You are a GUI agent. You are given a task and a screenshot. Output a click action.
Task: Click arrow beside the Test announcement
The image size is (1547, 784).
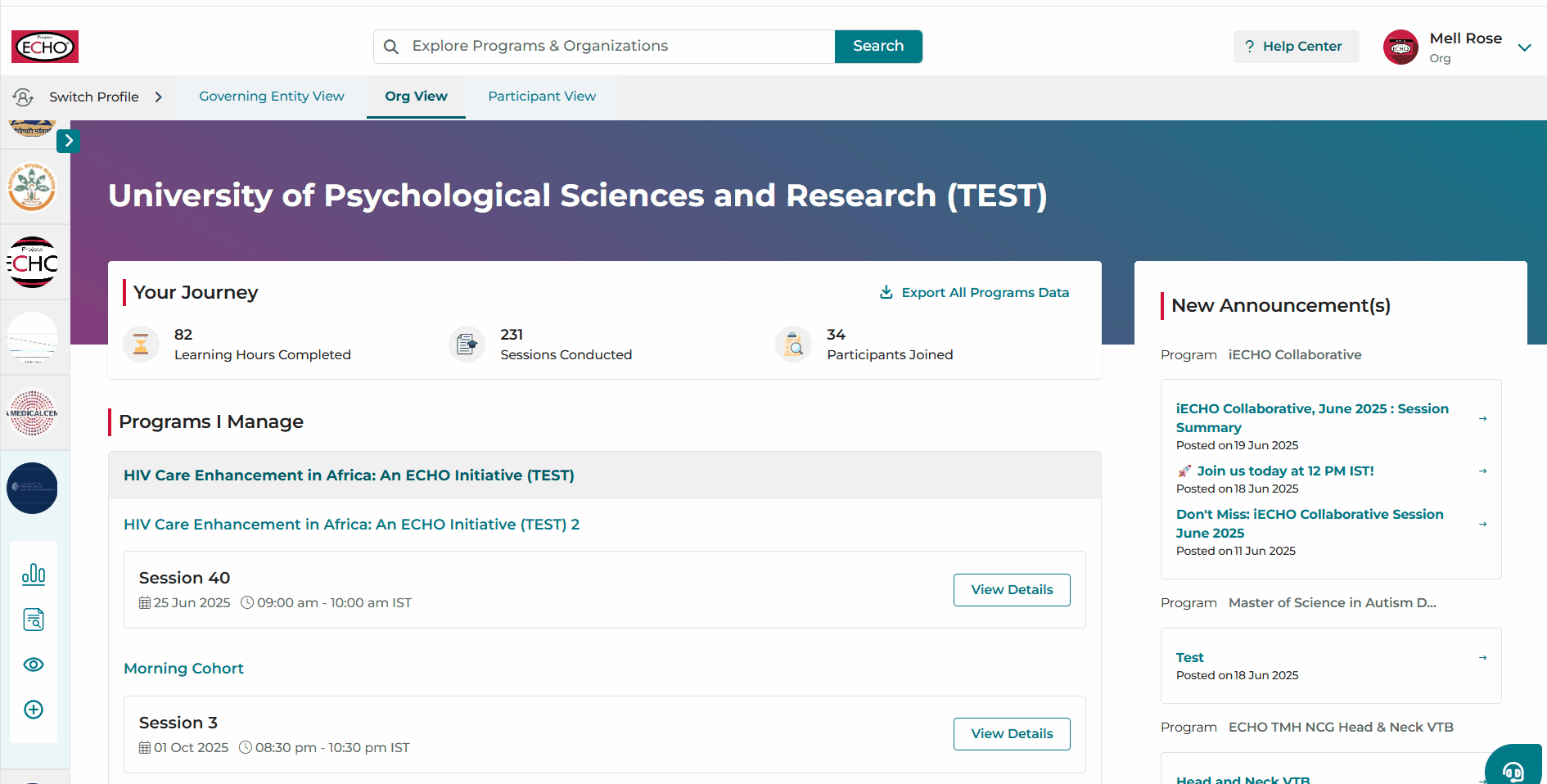click(1482, 658)
